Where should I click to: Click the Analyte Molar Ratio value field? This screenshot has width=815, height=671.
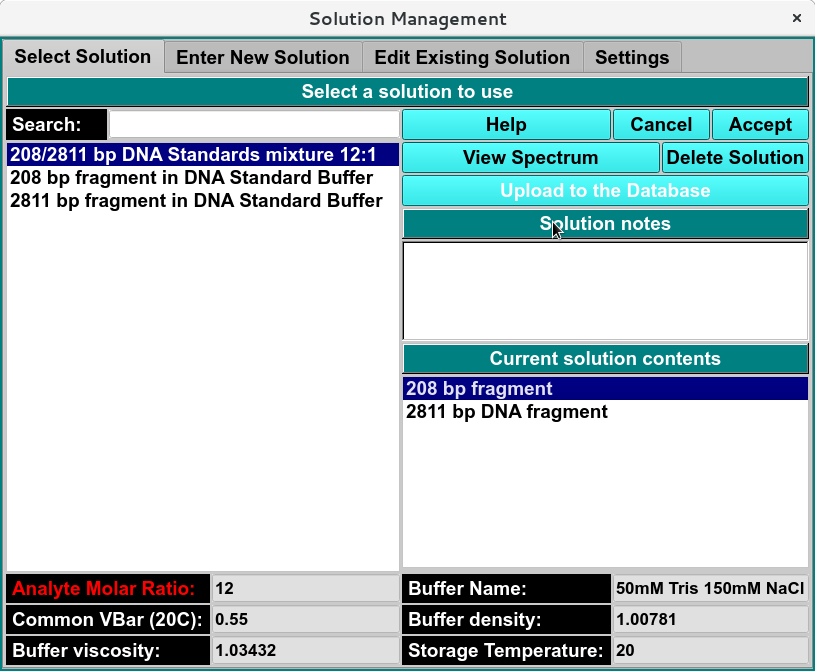[x=305, y=589]
